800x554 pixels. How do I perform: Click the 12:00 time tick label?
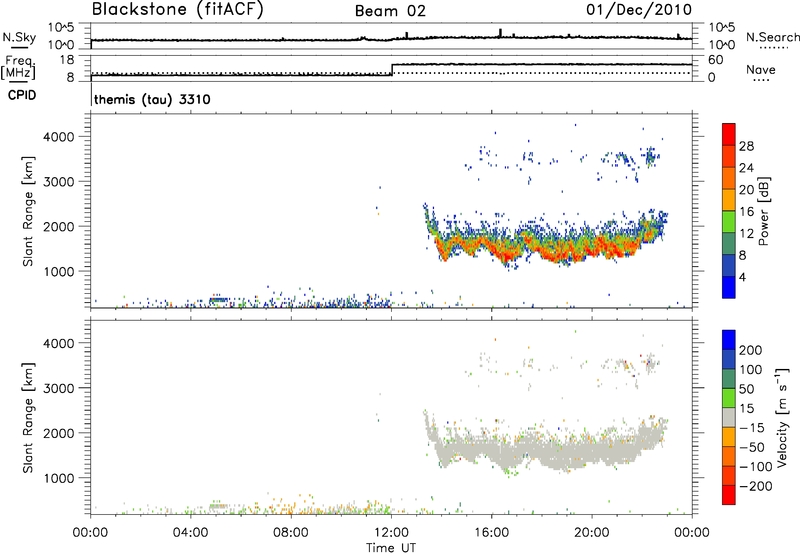(391, 533)
